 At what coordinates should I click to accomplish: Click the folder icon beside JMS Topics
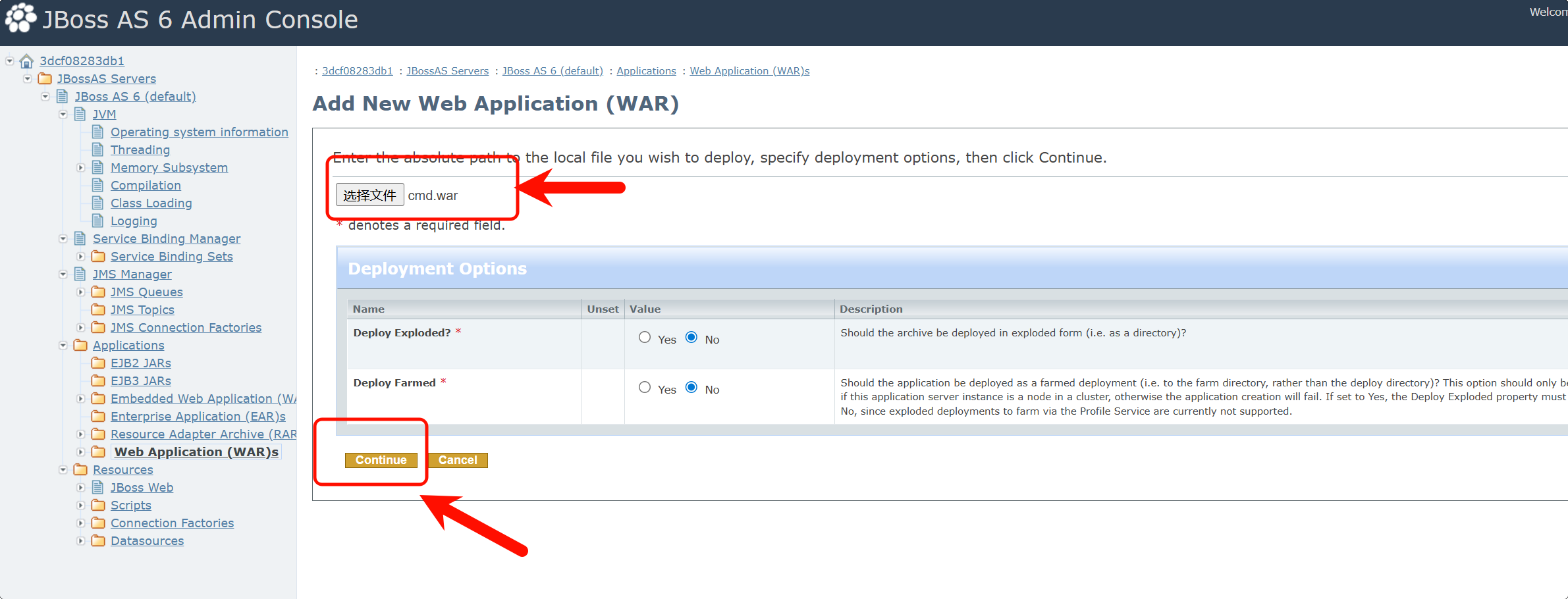pos(98,309)
